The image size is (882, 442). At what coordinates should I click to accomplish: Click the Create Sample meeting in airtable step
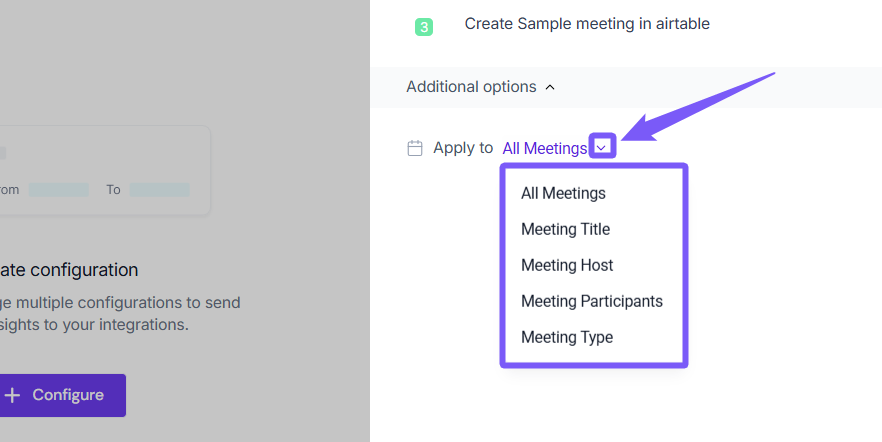587,24
